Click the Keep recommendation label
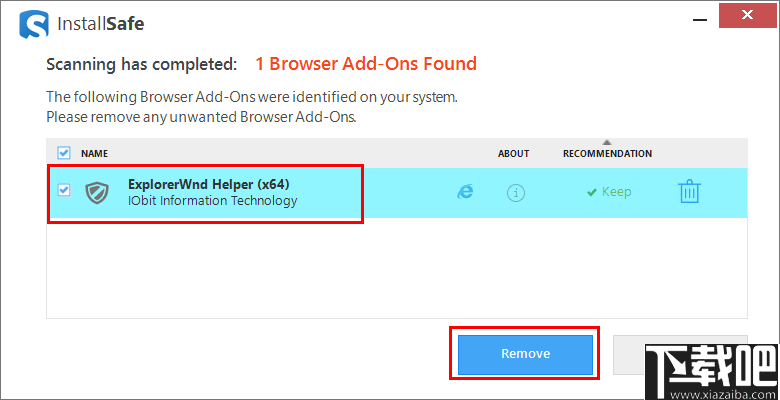780x400 pixels. (616, 192)
